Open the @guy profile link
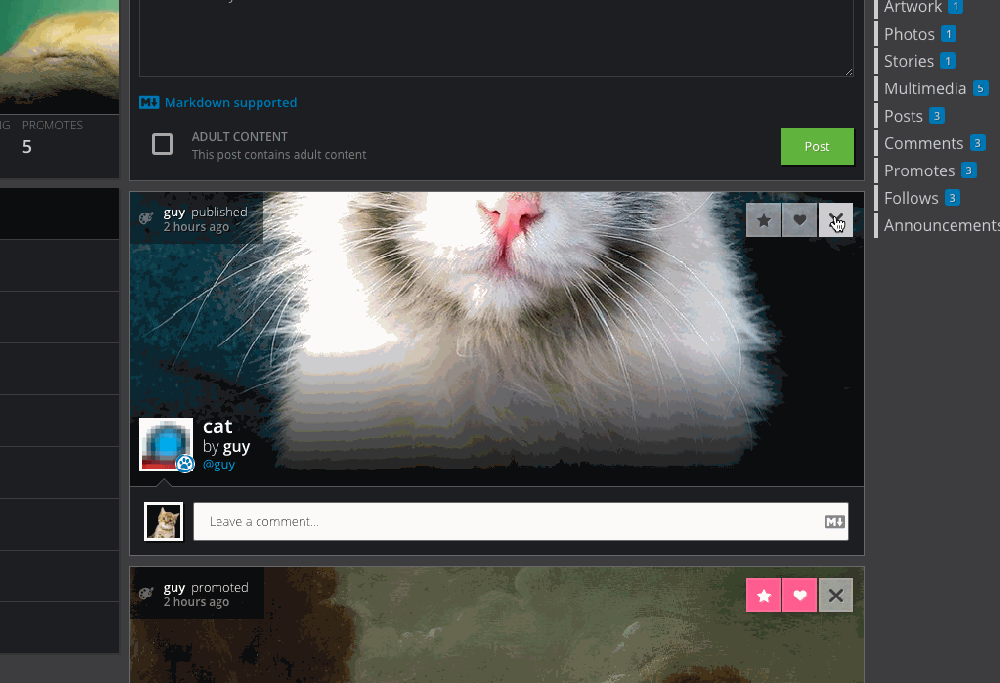1000x683 pixels. pyautogui.click(x=219, y=464)
